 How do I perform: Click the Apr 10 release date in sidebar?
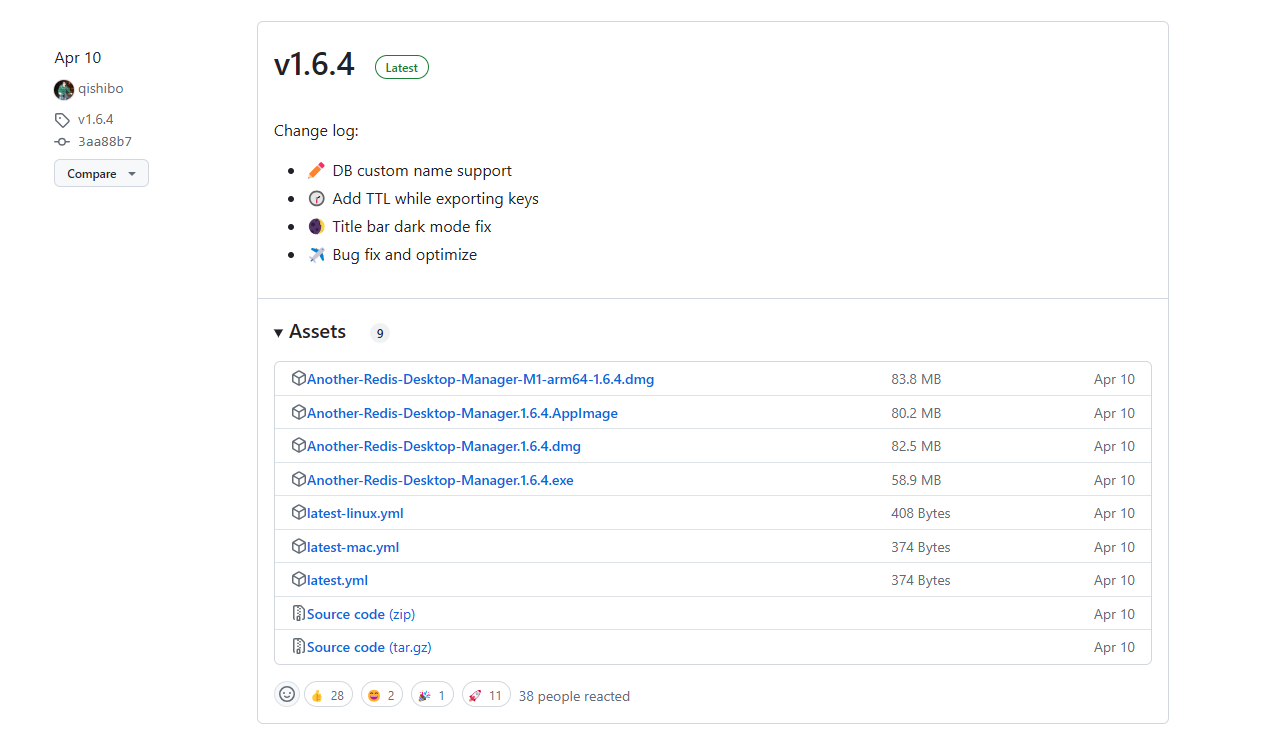tap(78, 58)
